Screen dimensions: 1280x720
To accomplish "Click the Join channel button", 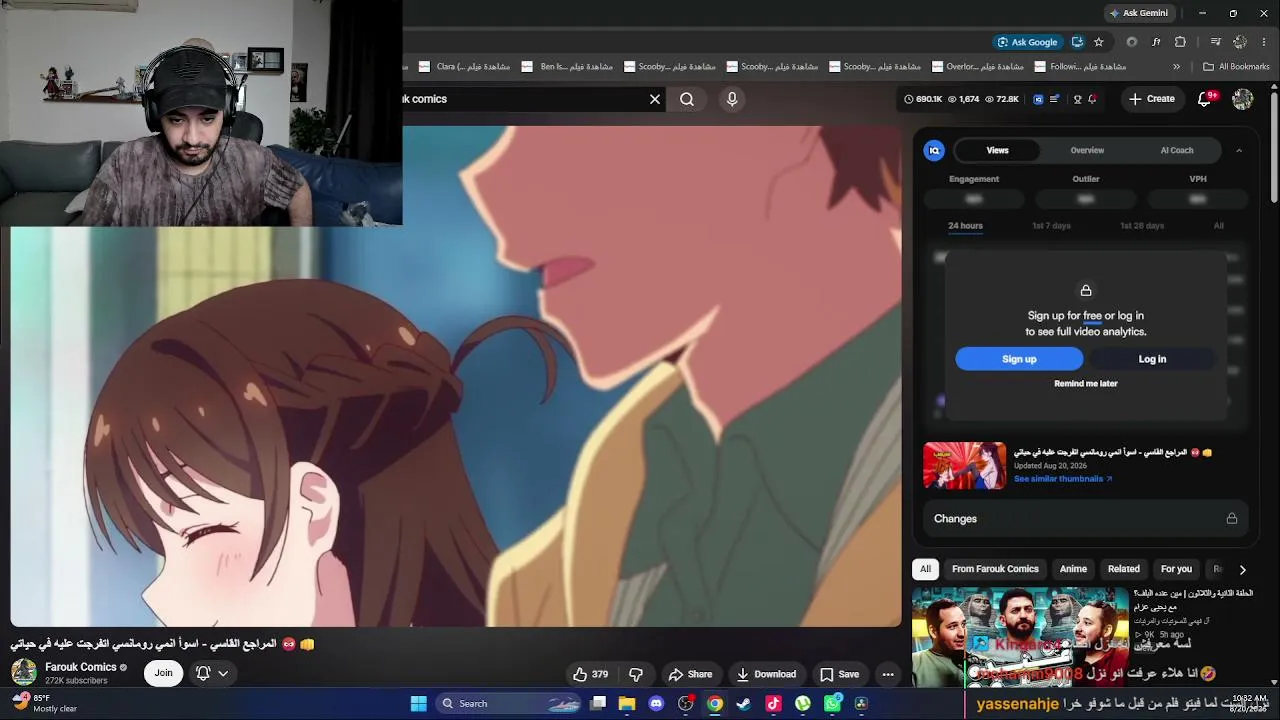I will pyautogui.click(x=163, y=673).
